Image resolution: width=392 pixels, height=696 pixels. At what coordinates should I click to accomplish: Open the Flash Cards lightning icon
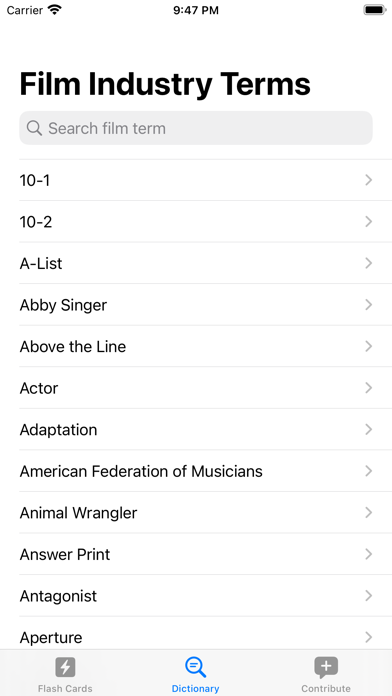(65, 667)
